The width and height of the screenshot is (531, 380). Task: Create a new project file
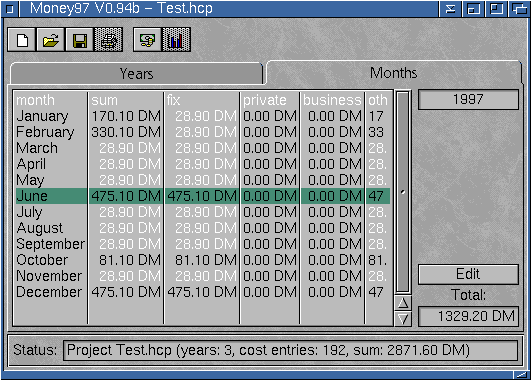coord(22,40)
